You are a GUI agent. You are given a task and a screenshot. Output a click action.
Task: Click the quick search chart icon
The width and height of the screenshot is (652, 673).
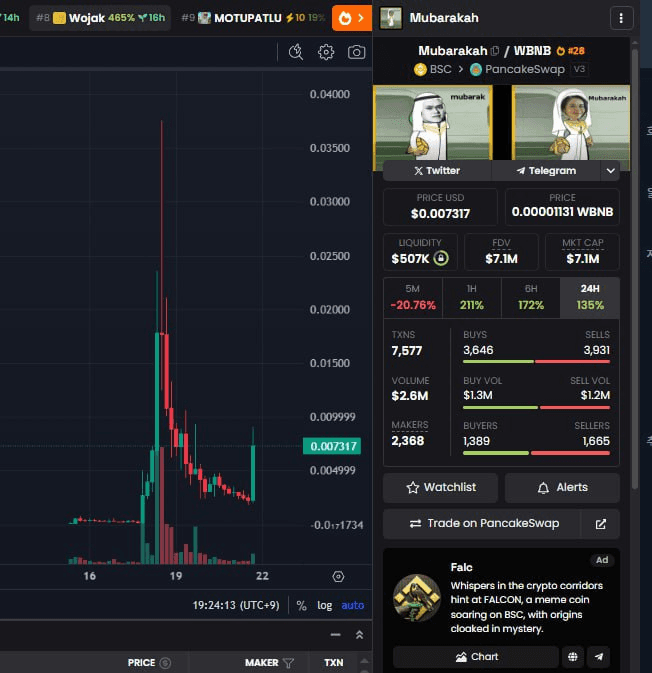point(296,52)
